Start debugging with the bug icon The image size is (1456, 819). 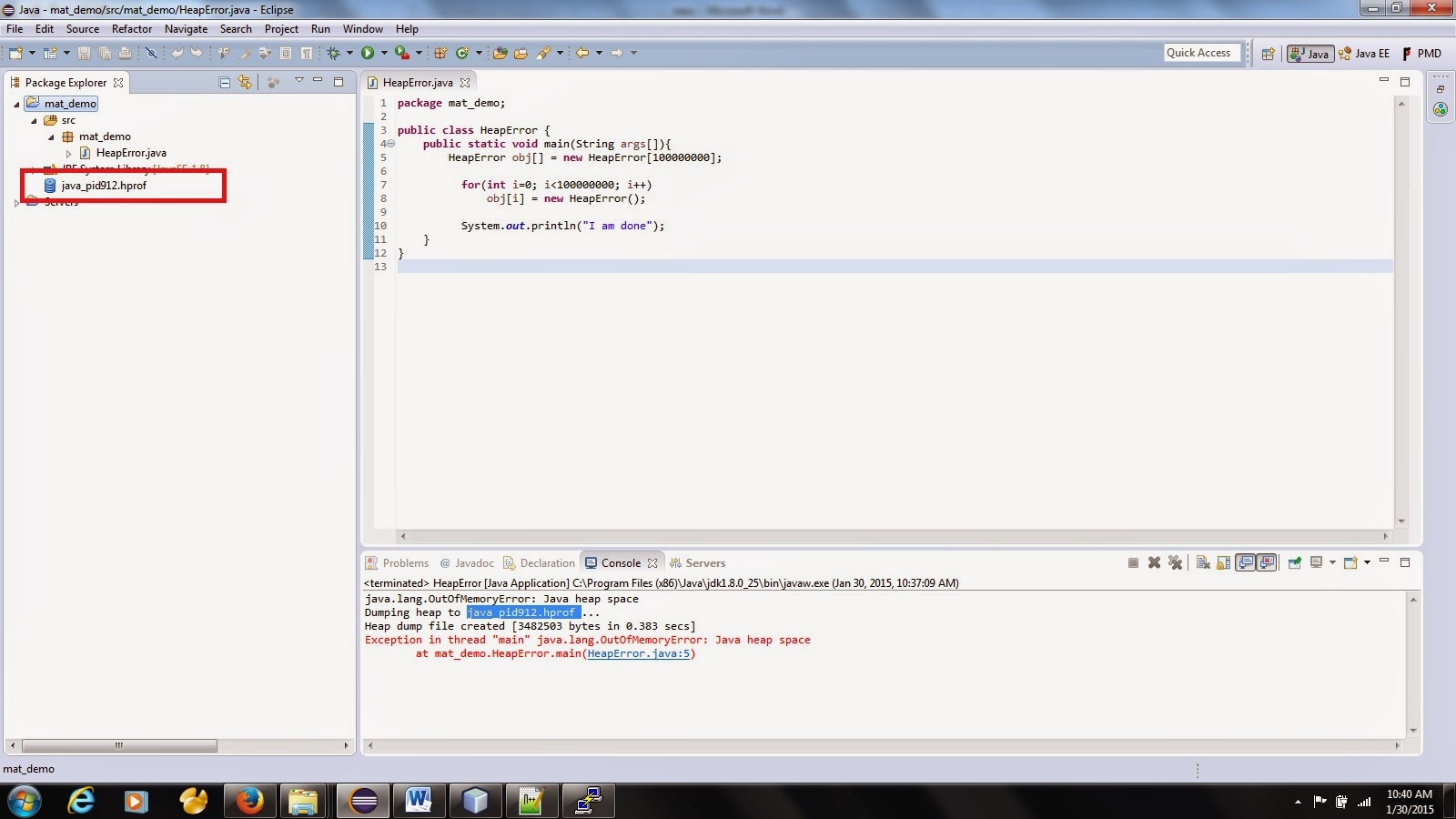(334, 53)
